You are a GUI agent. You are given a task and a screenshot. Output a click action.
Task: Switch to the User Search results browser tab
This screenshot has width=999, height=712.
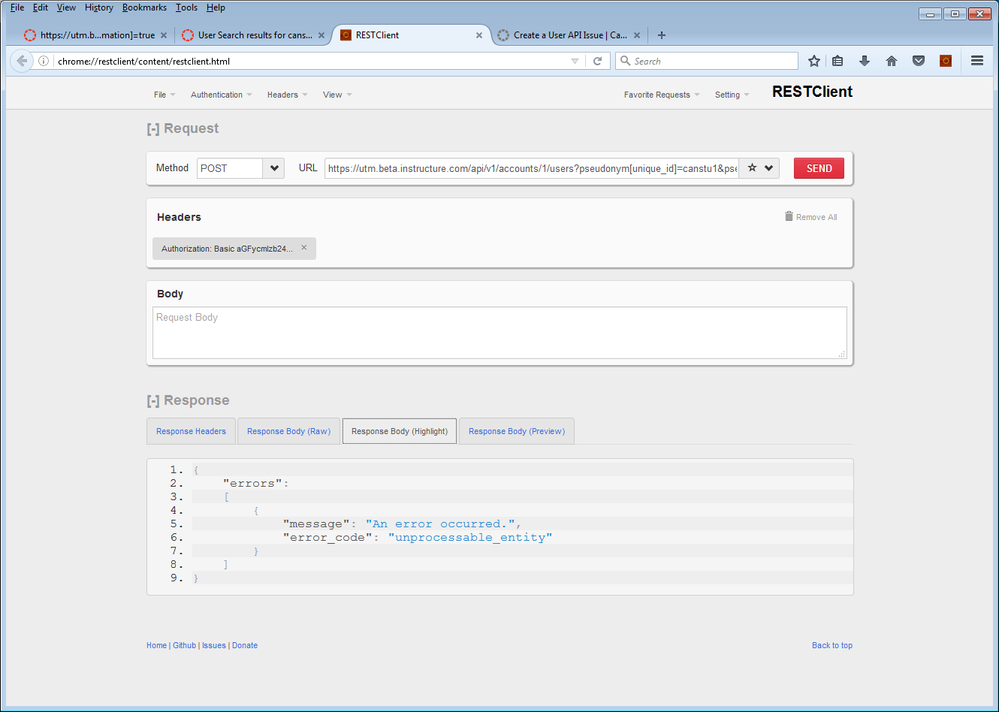tap(255, 35)
